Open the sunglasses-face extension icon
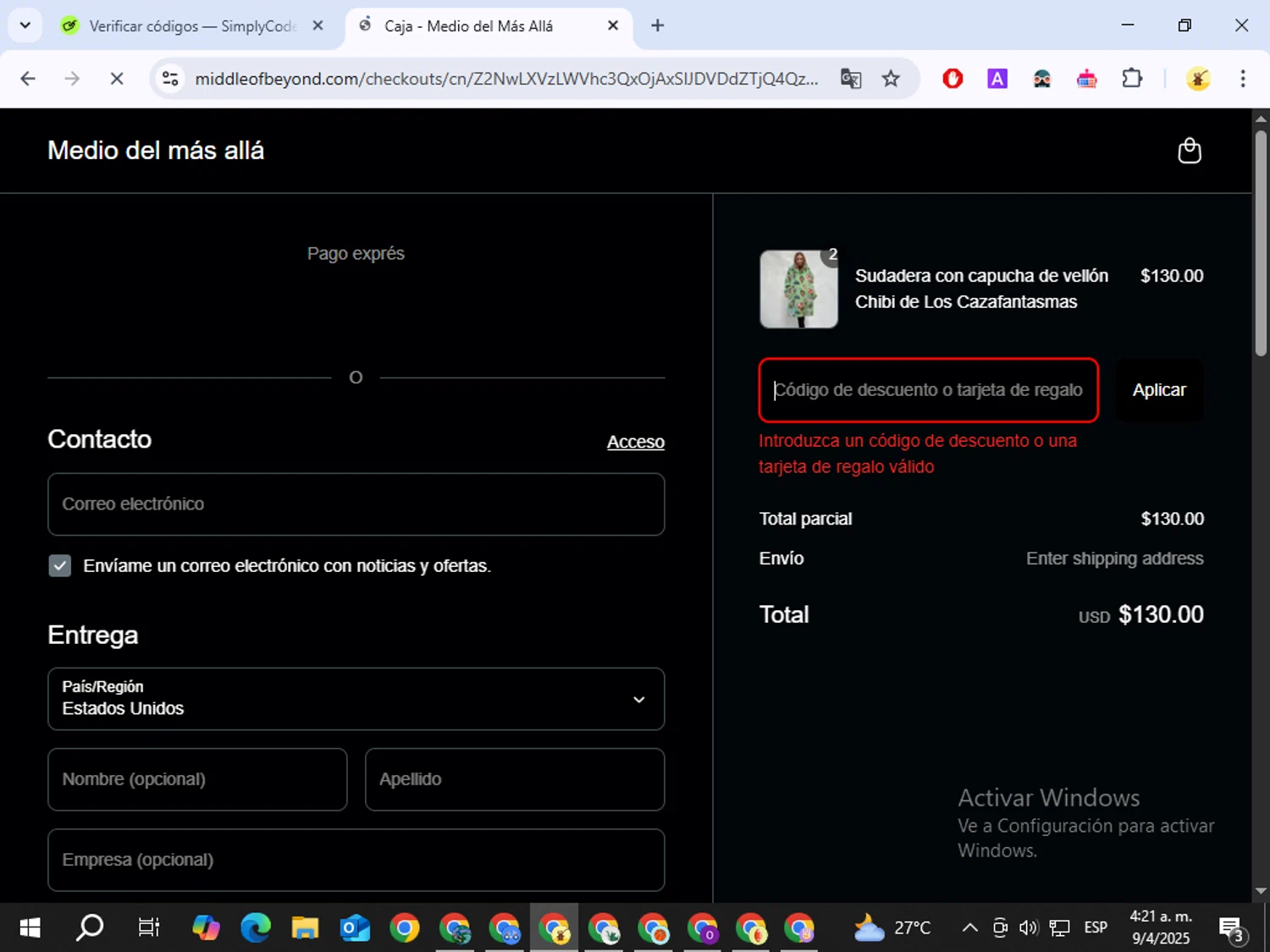The width and height of the screenshot is (1270, 952). pyautogui.click(x=1042, y=79)
